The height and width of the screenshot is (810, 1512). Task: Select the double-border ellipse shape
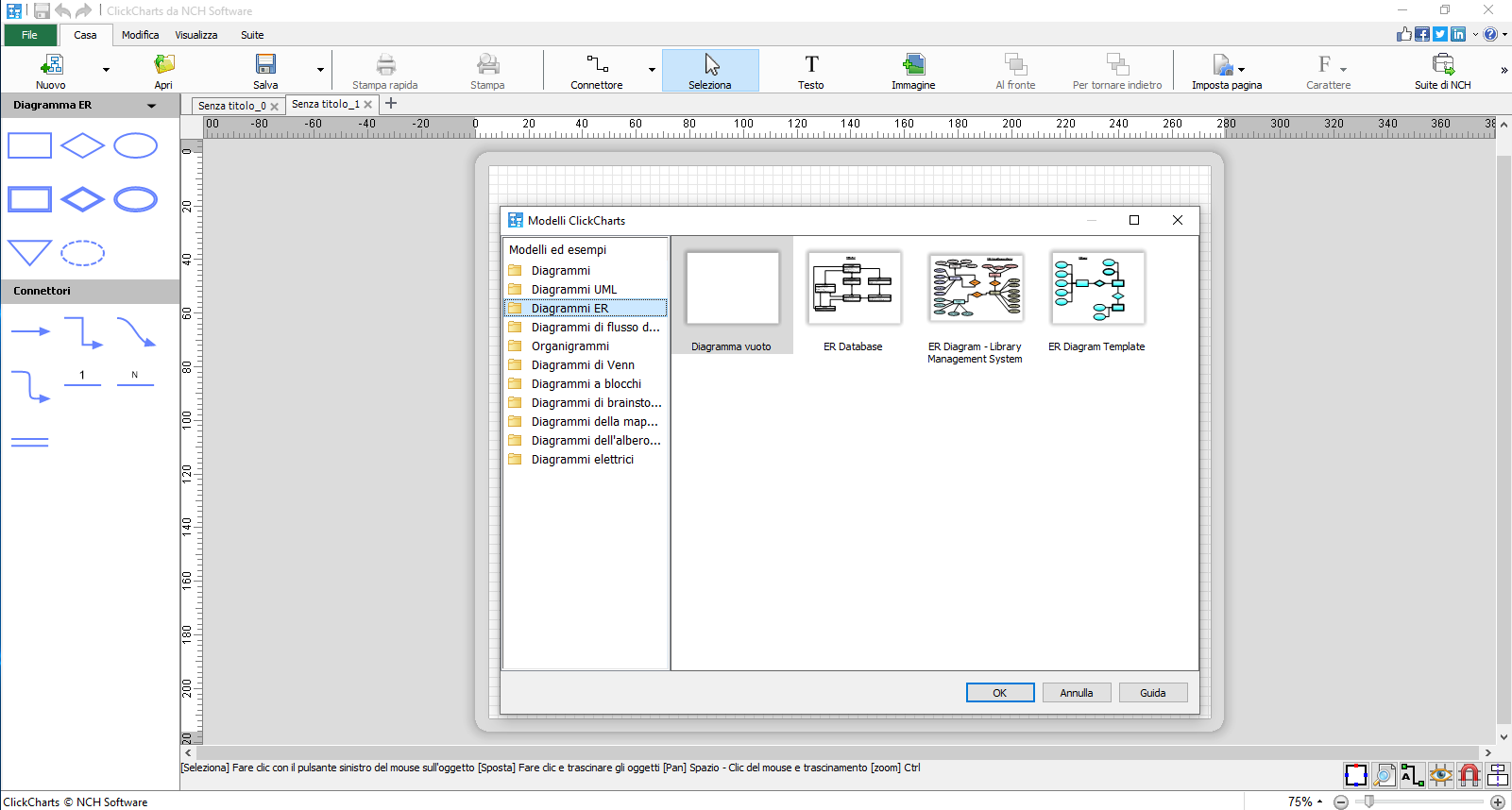coord(136,199)
